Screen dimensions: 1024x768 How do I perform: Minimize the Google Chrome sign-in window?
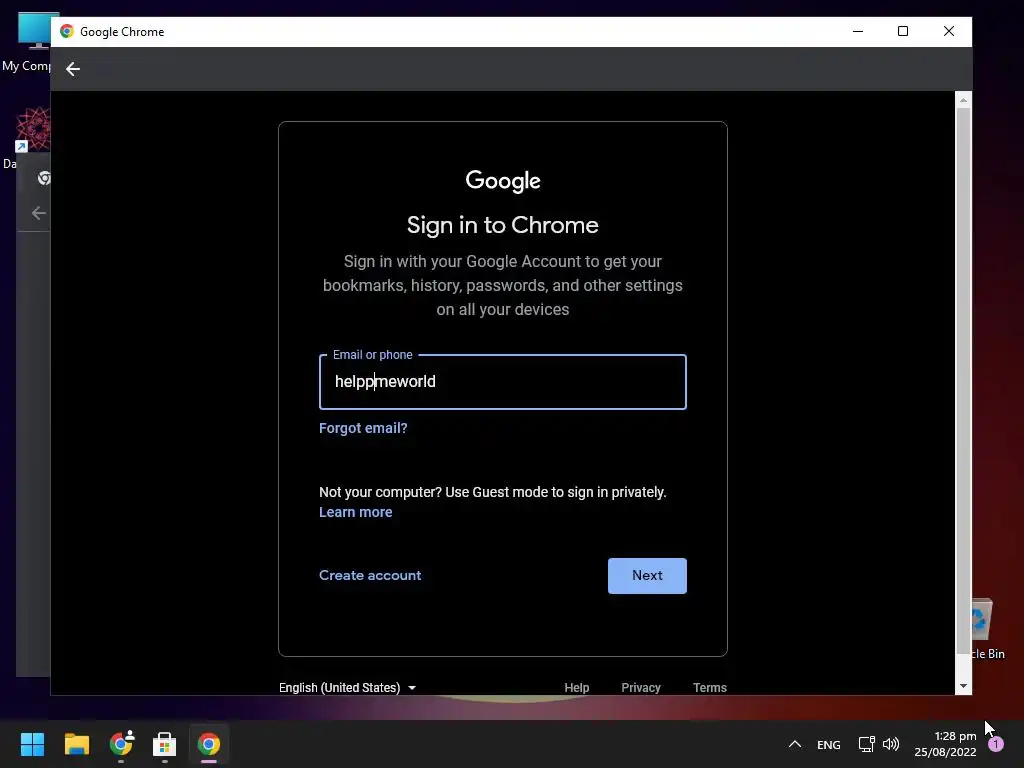(857, 31)
